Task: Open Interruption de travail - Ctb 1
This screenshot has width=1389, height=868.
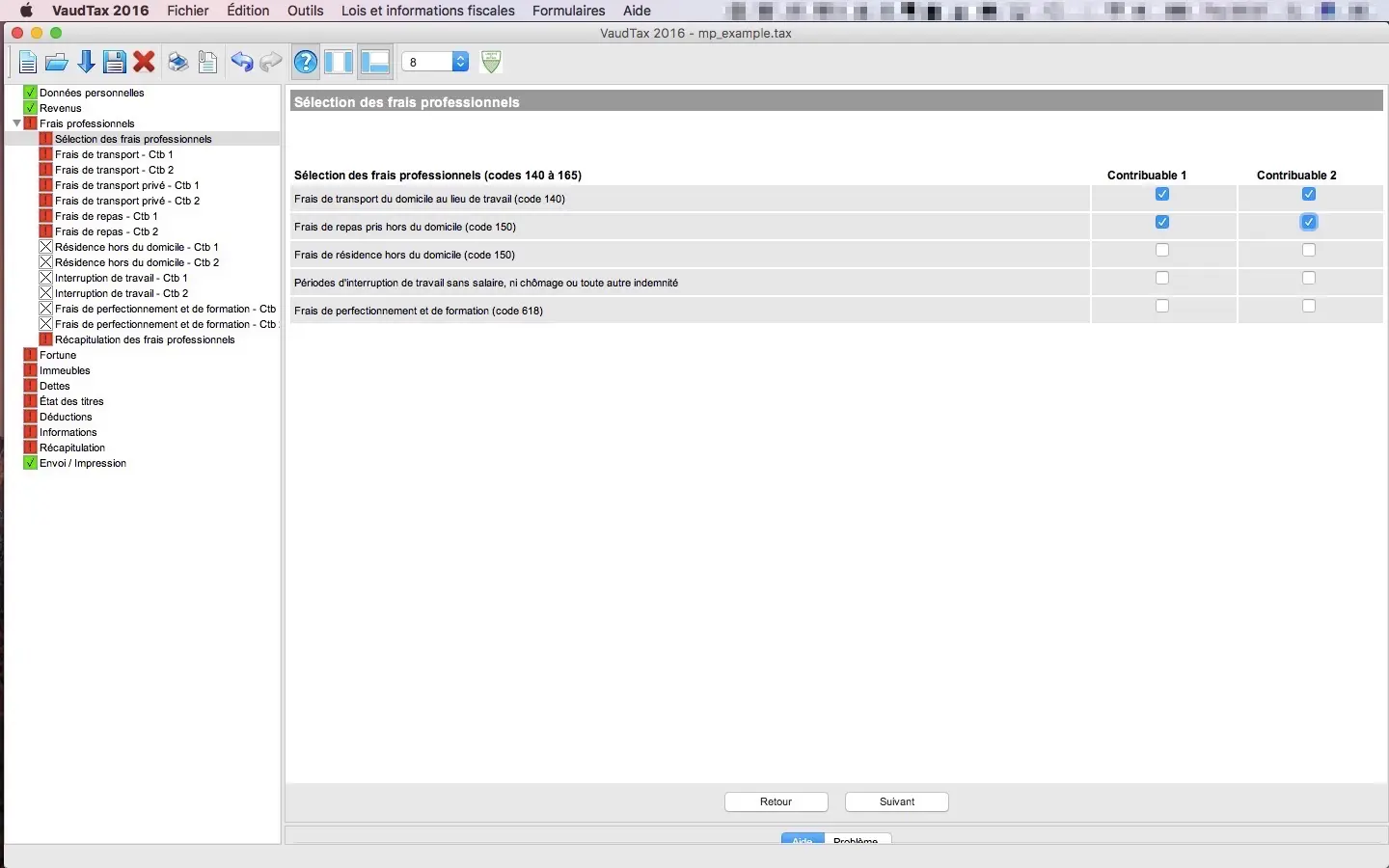Action: [x=122, y=278]
